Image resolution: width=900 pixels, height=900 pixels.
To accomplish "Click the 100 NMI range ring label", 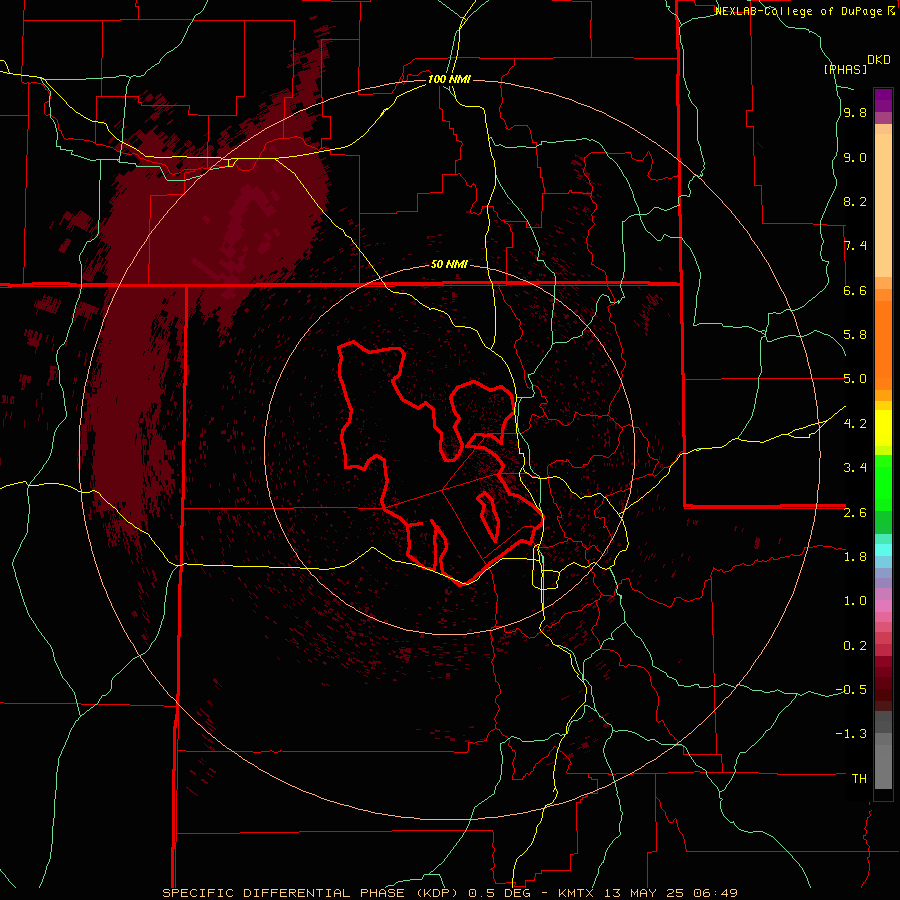I will point(449,79).
